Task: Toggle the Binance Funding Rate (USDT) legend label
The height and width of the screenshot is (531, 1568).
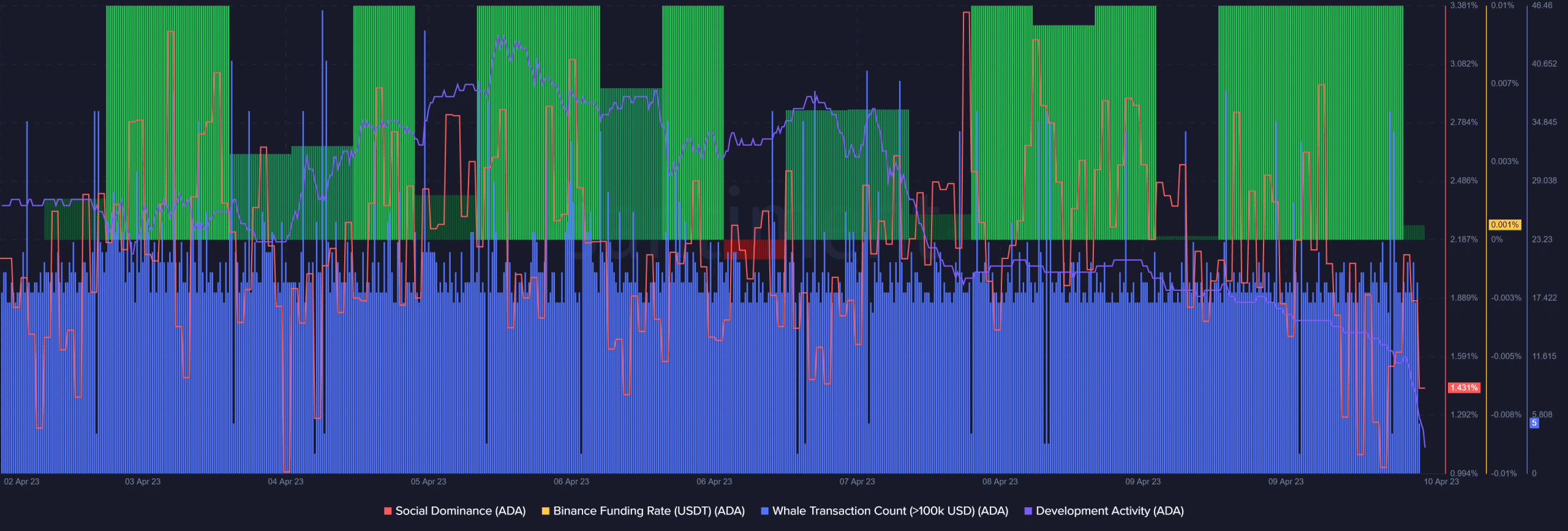Action: tap(649, 511)
